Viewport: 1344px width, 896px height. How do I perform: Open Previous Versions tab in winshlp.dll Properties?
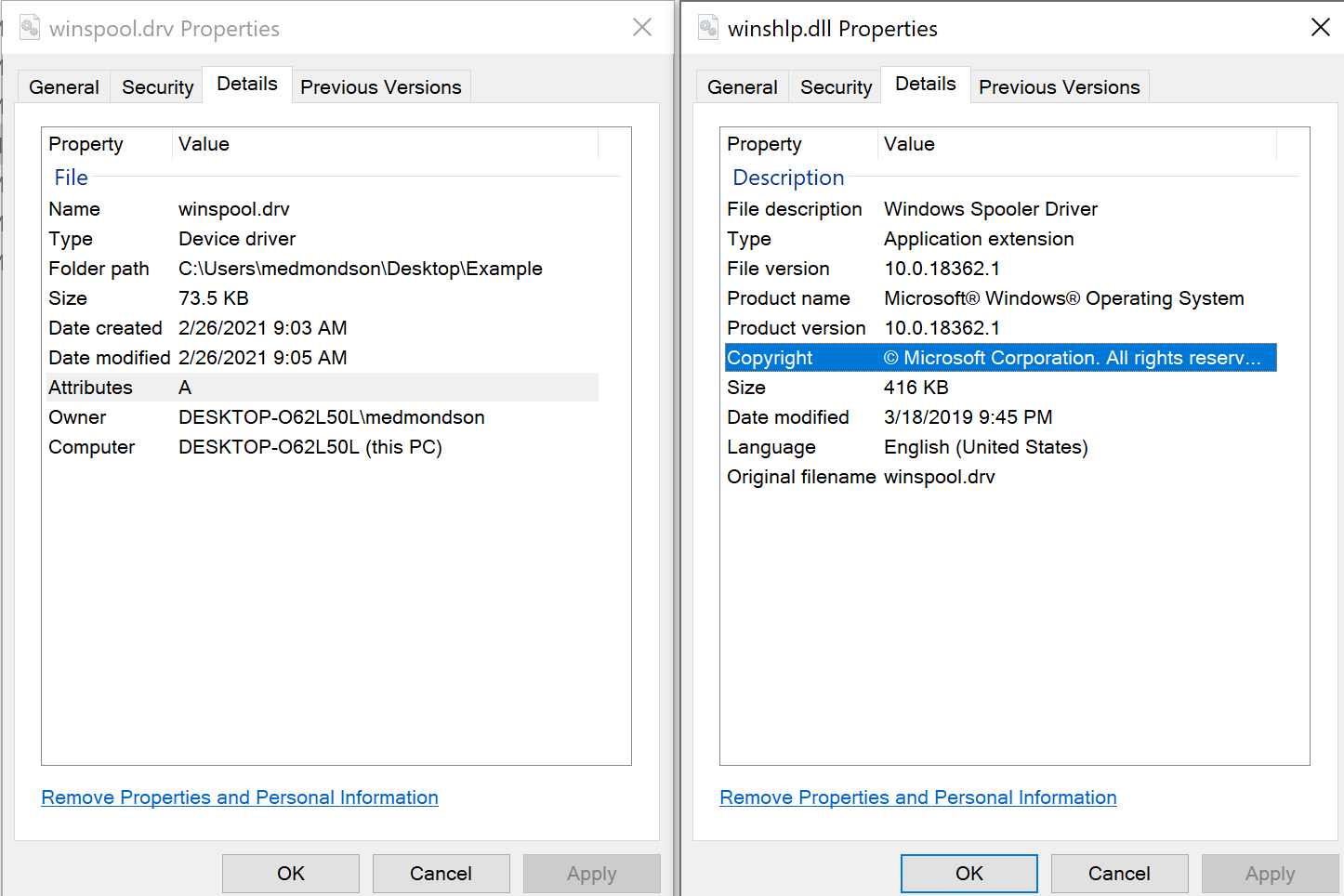[x=1060, y=86]
